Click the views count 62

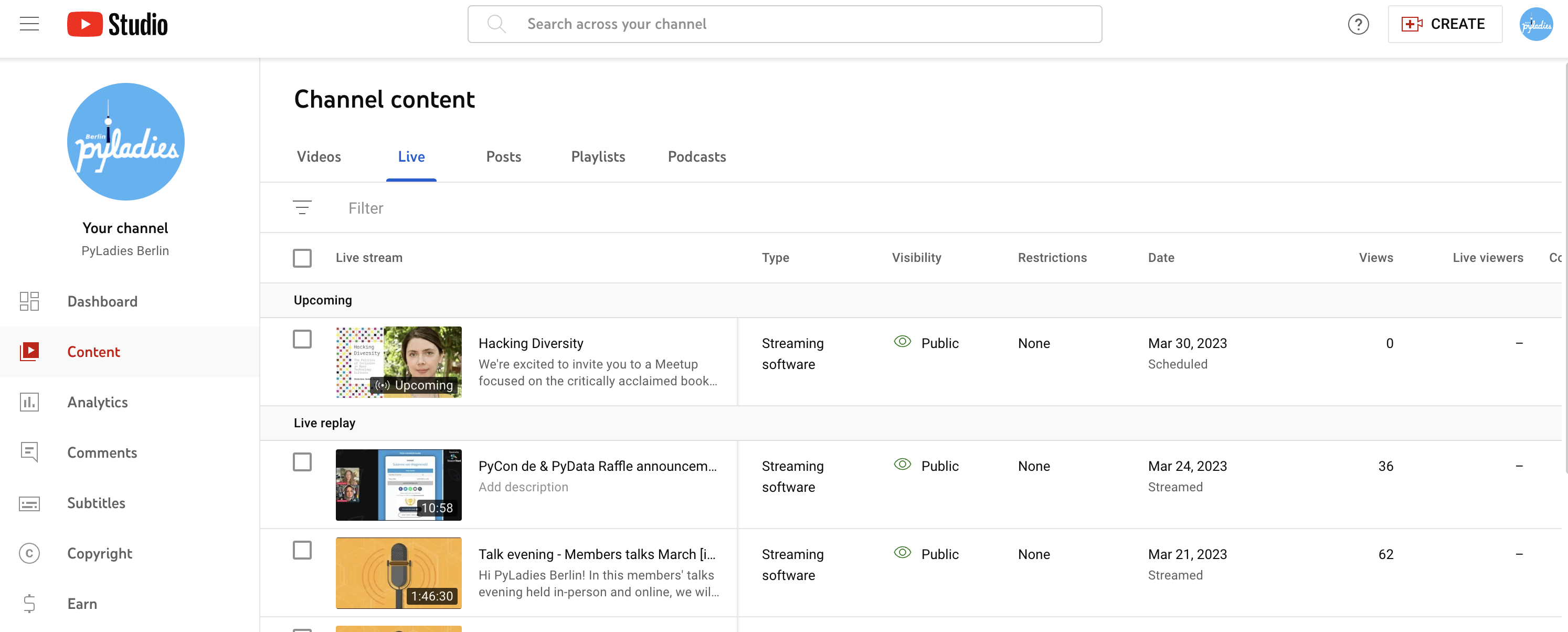pos(1385,555)
